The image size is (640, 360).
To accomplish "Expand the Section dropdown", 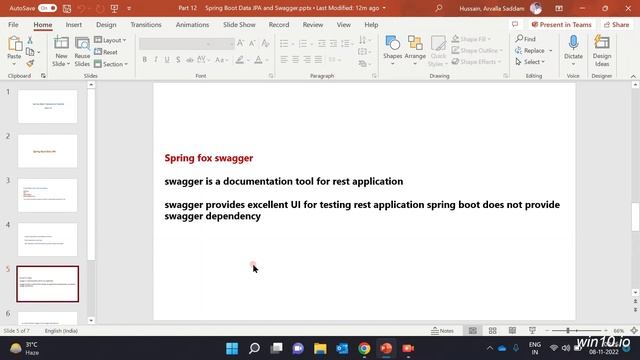I will coord(111,64).
